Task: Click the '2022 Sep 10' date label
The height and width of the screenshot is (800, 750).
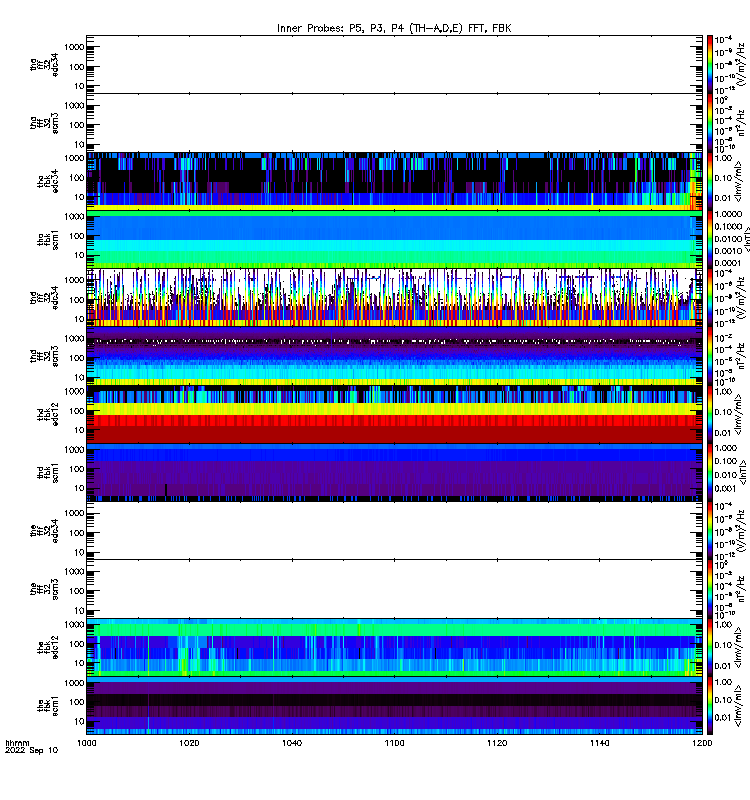Action: [32, 751]
